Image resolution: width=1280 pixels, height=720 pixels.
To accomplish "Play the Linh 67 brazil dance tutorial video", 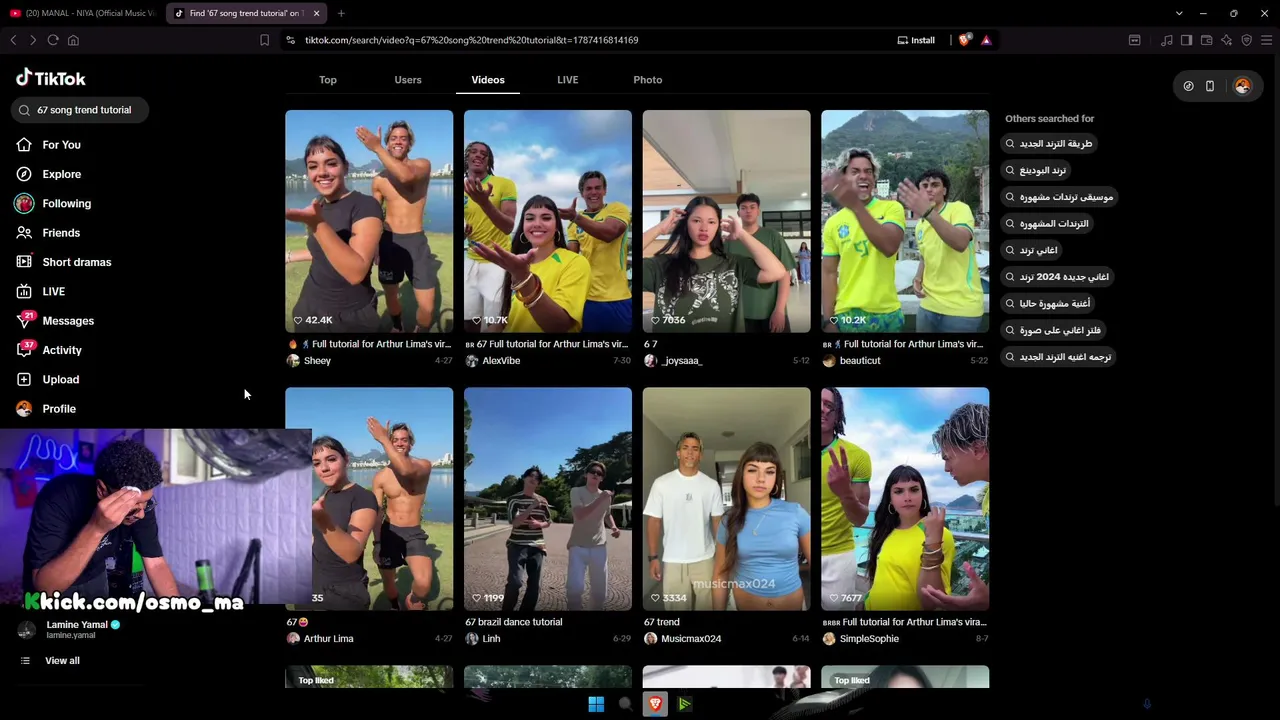I will click(x=548, y=499).
